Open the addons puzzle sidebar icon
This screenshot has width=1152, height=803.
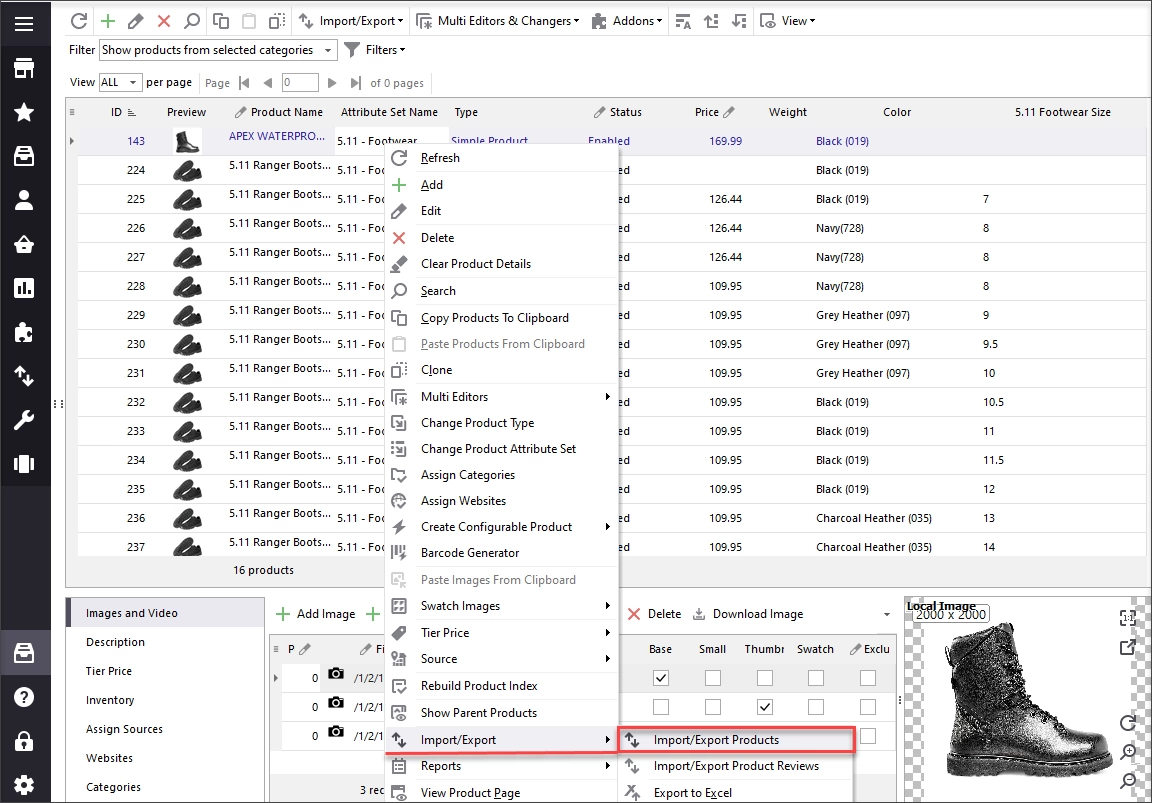pyautogui.click(x=24, y=332)
